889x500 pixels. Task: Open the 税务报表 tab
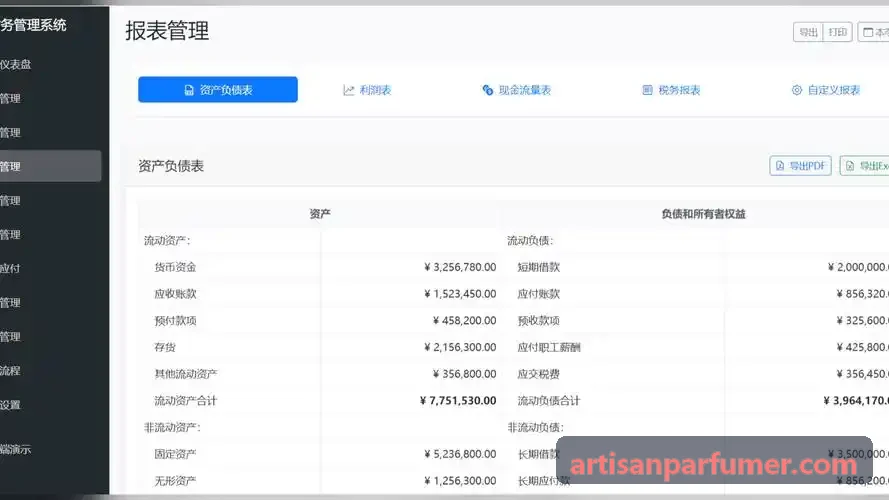(x=671, y=90)
